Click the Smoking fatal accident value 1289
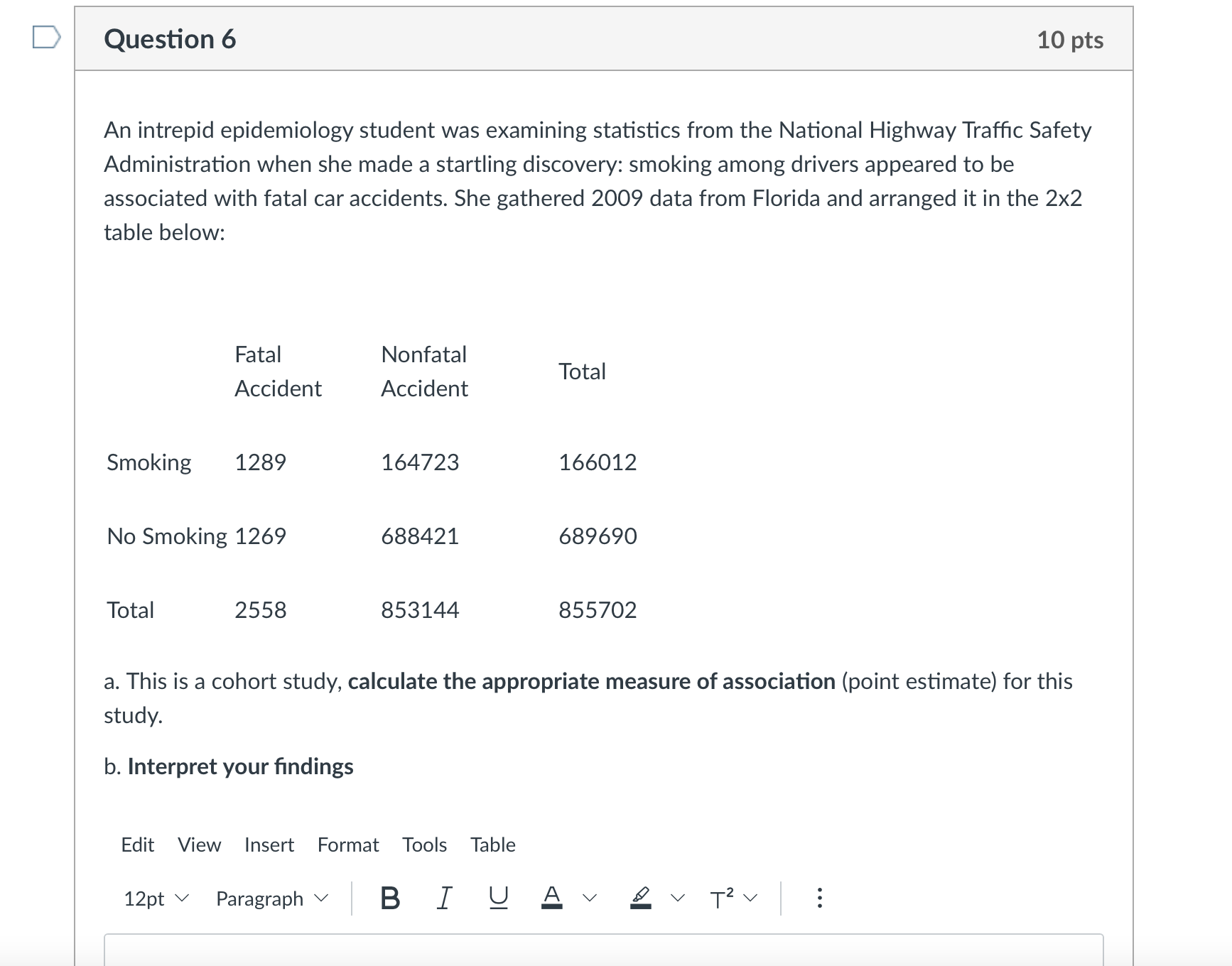Viewport: 1232px width, 966px height. click(260, 462)
